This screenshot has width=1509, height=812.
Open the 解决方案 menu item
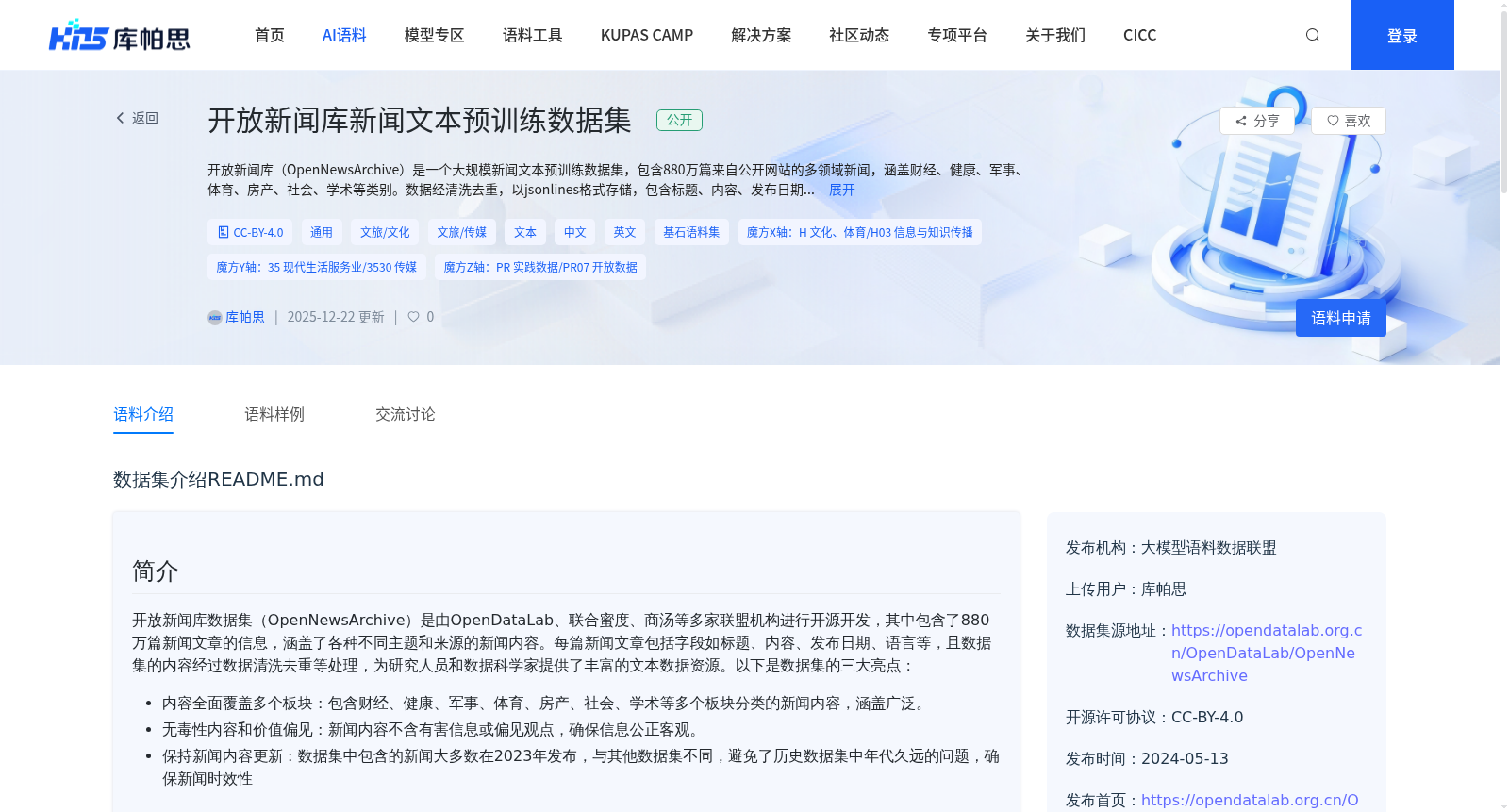[761, 35]
